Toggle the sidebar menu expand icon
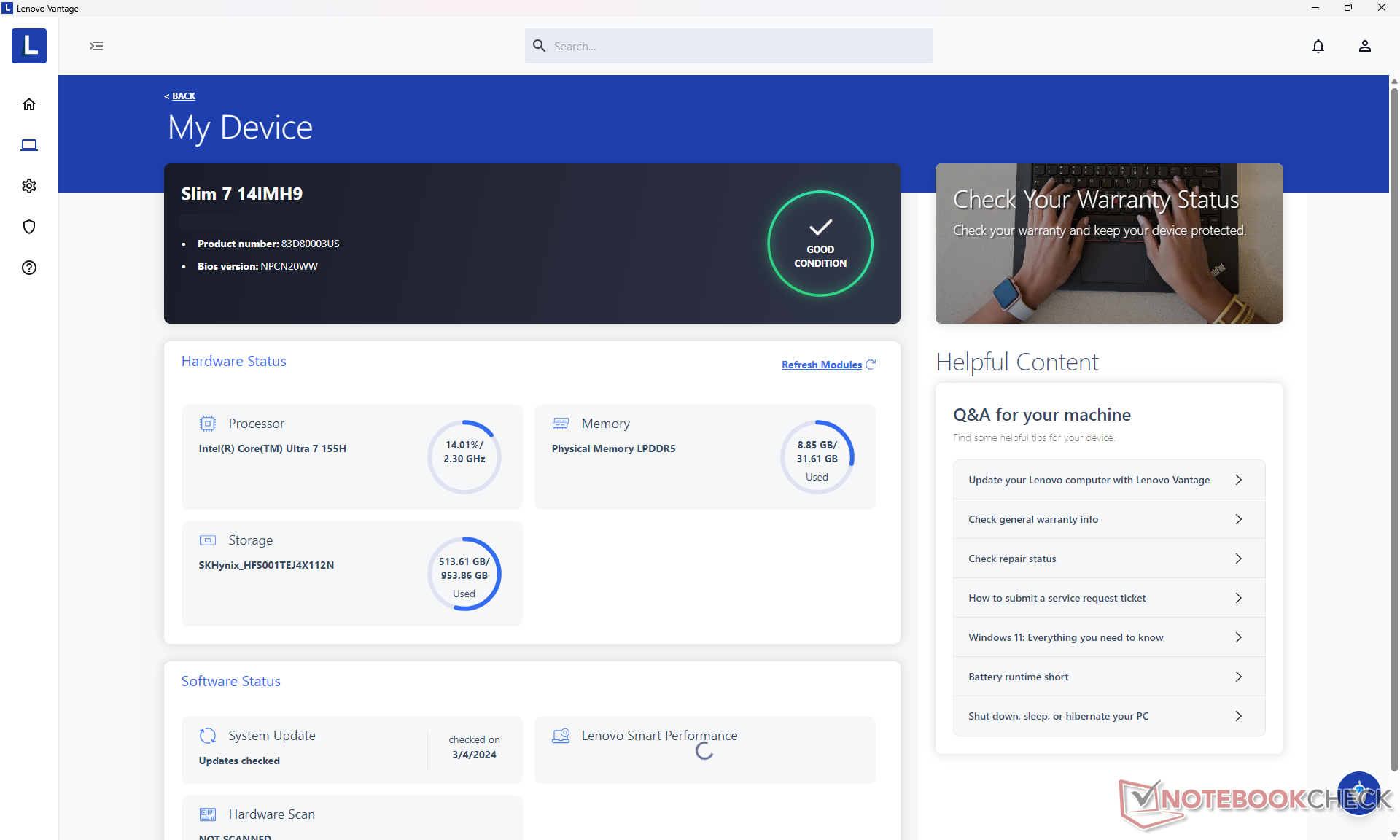The image size is (1400, 840). point(96,46)
